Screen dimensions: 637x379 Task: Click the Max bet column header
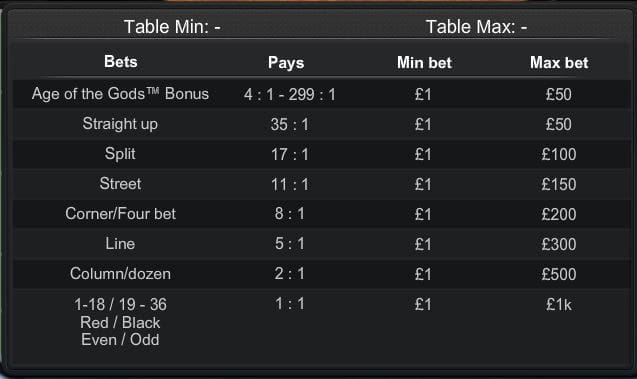pos(559,63)
